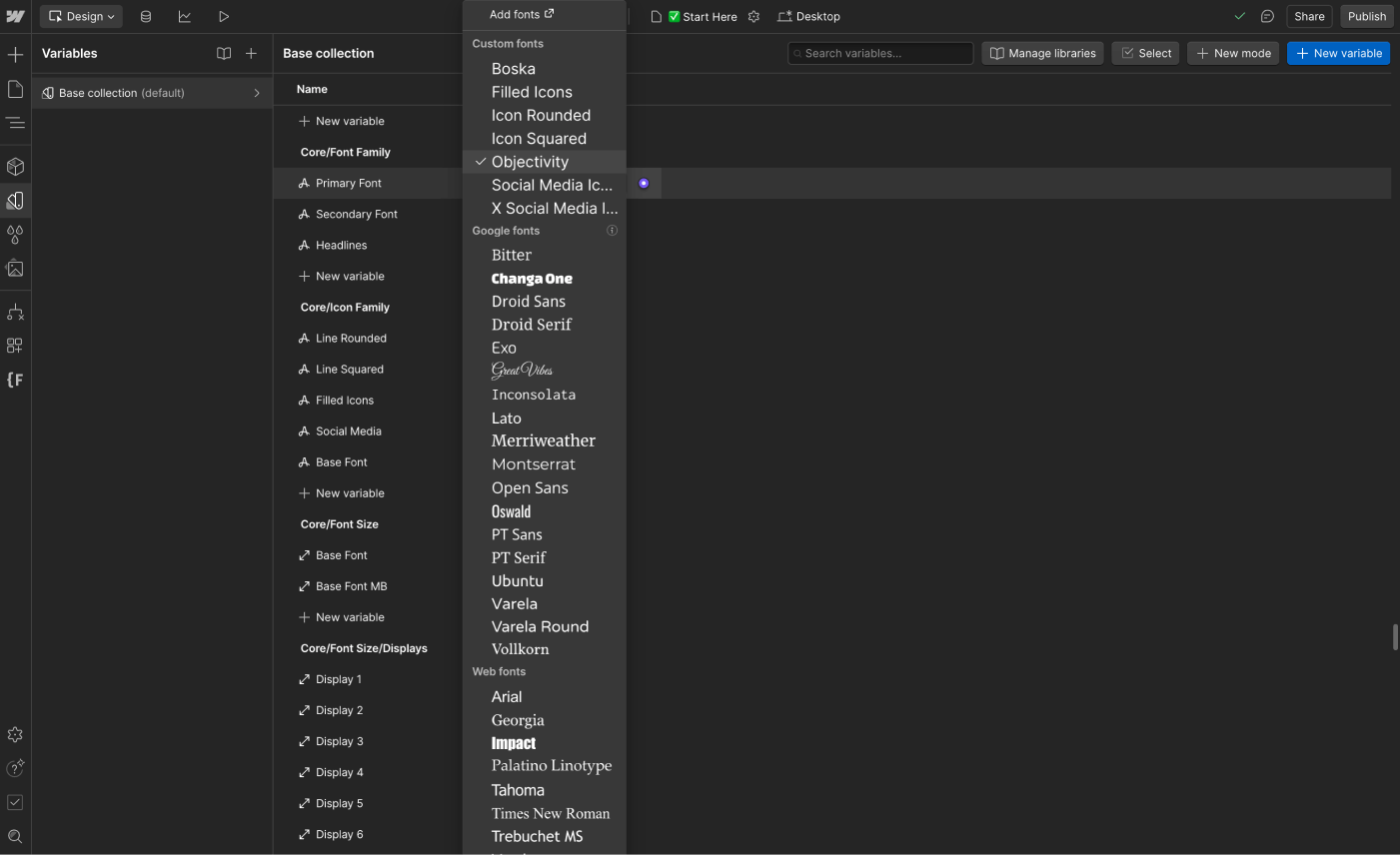The image size is (1400, 855).
Task: Open the Navigator panel icon
Action: [15, 122]
